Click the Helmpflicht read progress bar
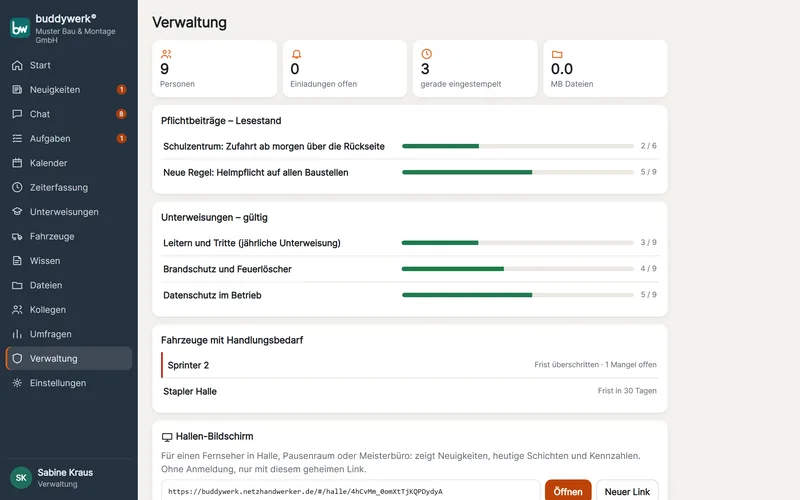This screenshot has height=500, width=800. click(x=517, y=172)
